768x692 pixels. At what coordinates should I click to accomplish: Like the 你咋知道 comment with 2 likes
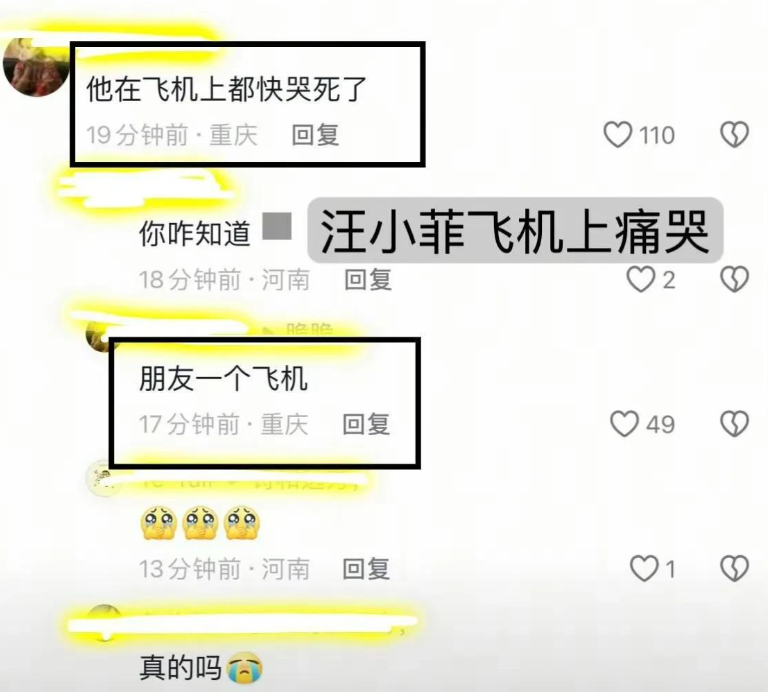[641, 279]
